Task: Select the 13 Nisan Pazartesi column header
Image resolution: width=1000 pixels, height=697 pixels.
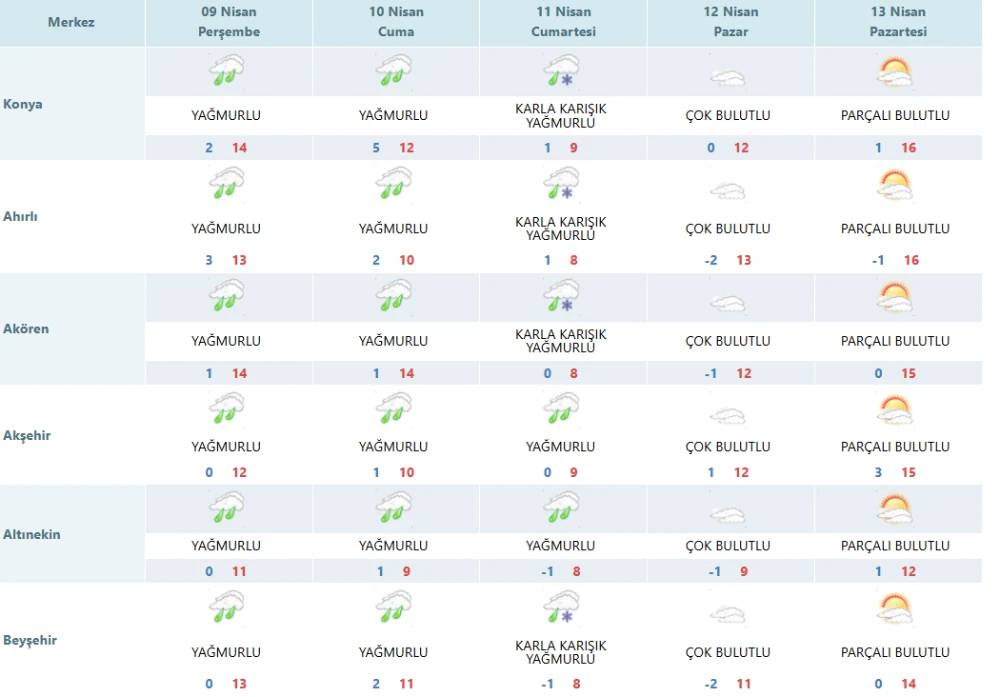Action: [x=898, y=22]
